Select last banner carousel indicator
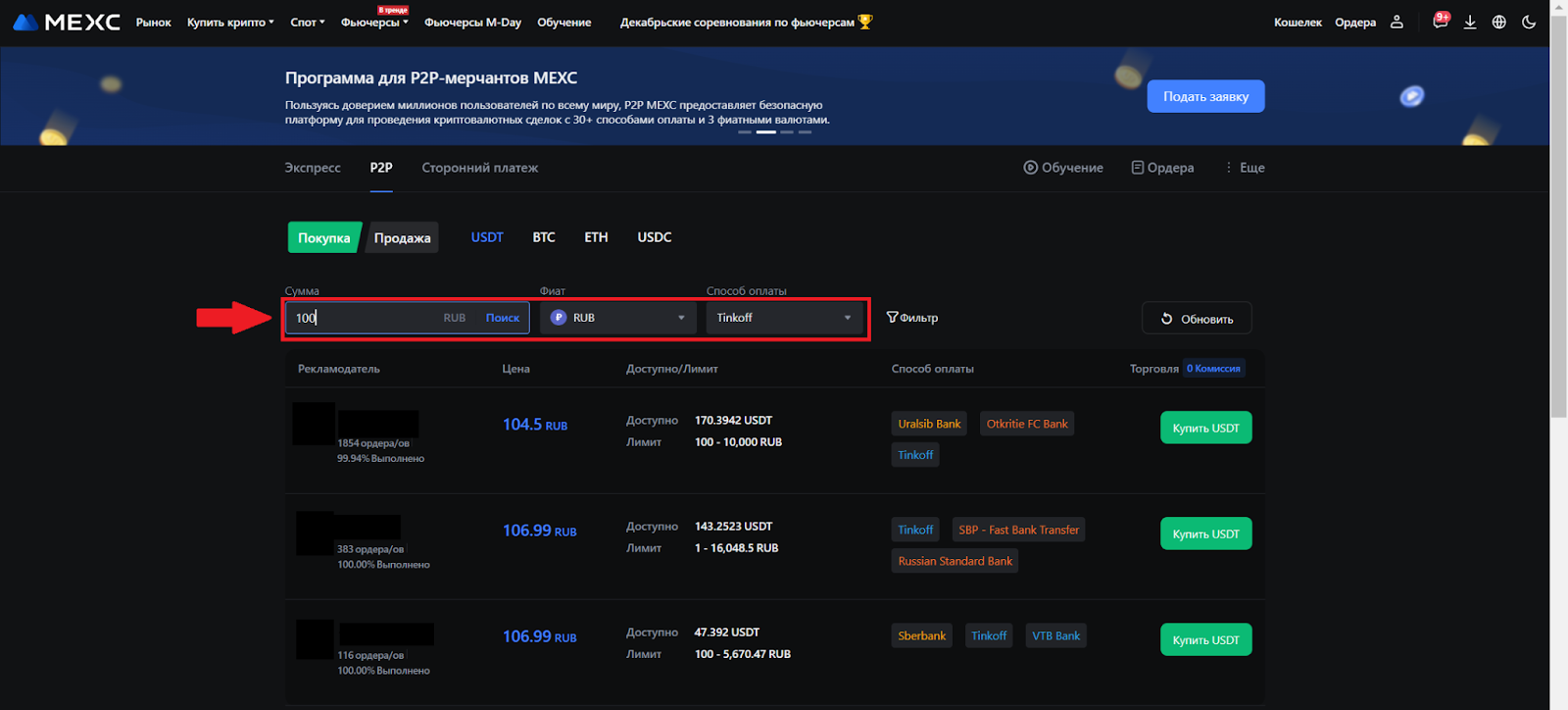1568x710 pixels. (x=805, y=131)
